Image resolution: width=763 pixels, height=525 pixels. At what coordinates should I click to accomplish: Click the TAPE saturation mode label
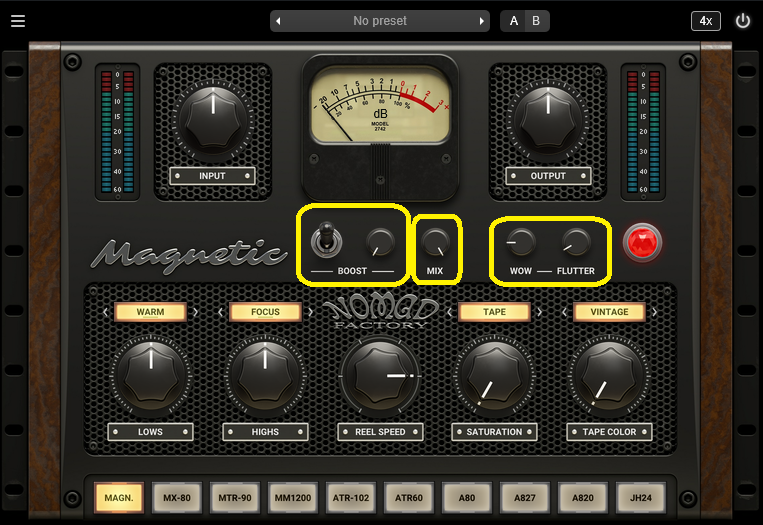tap(494, 312)
